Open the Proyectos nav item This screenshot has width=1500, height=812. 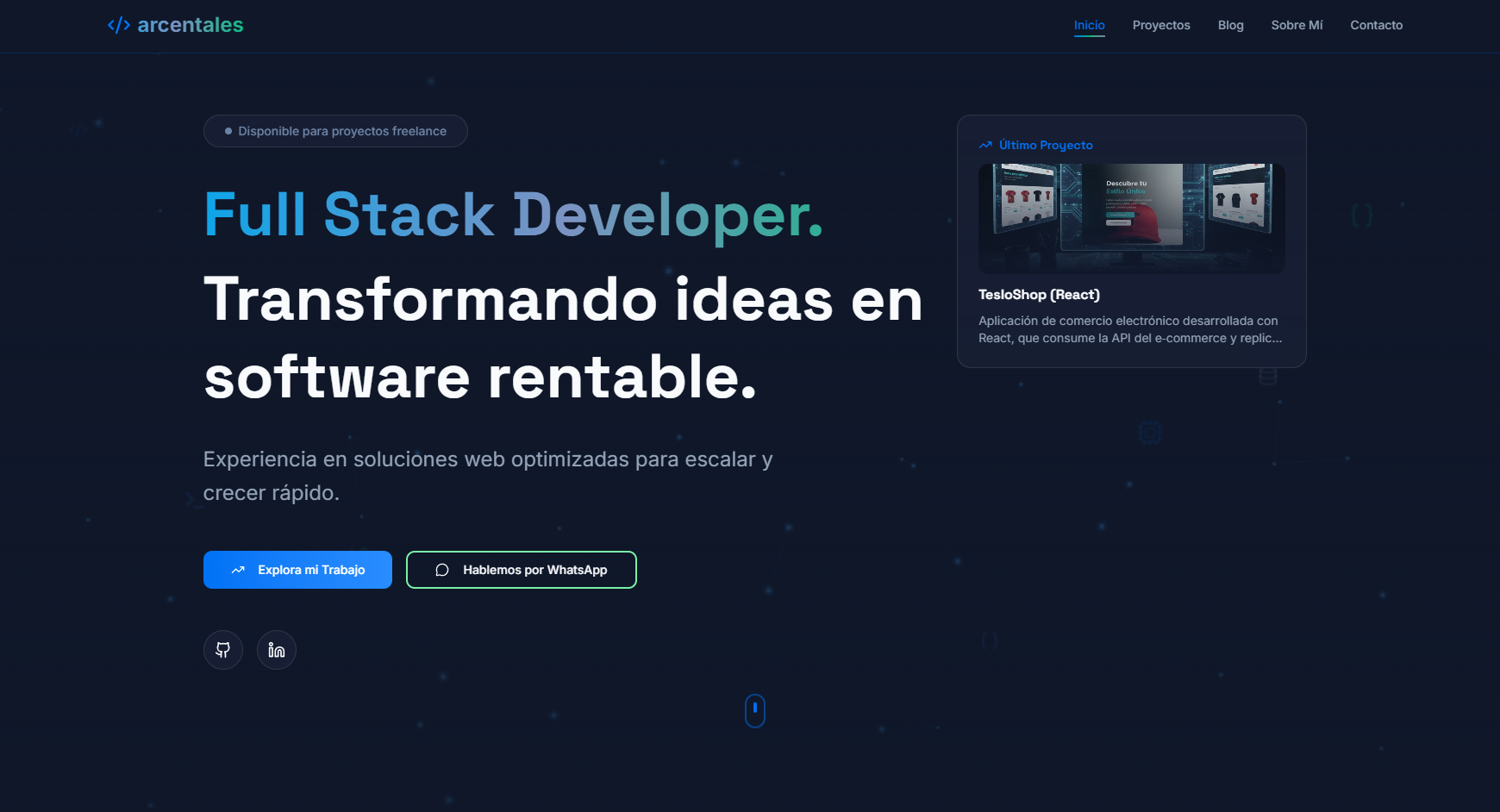click(1161, 25)
